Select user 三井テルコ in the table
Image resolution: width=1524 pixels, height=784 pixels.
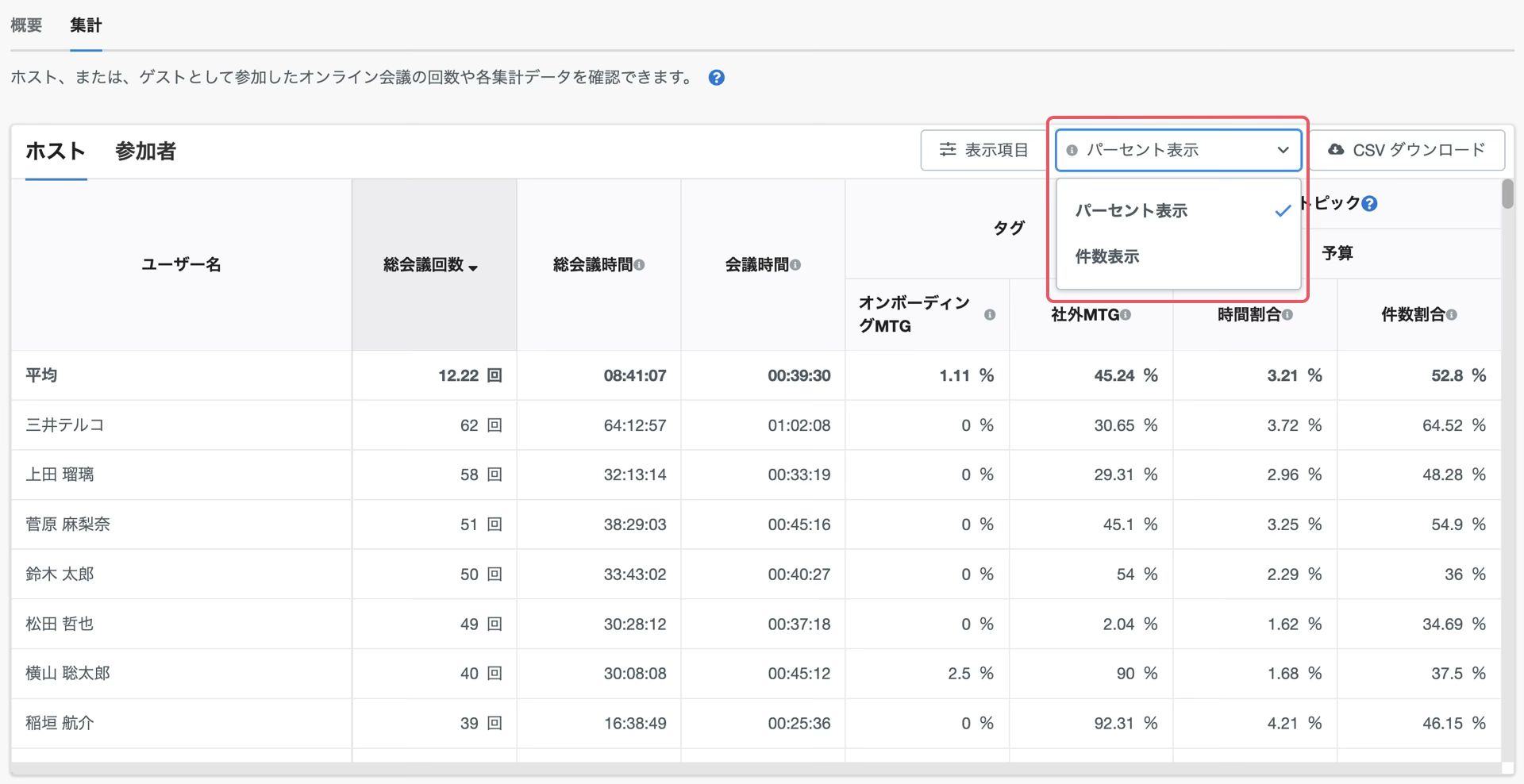click(x=65, y=425)
